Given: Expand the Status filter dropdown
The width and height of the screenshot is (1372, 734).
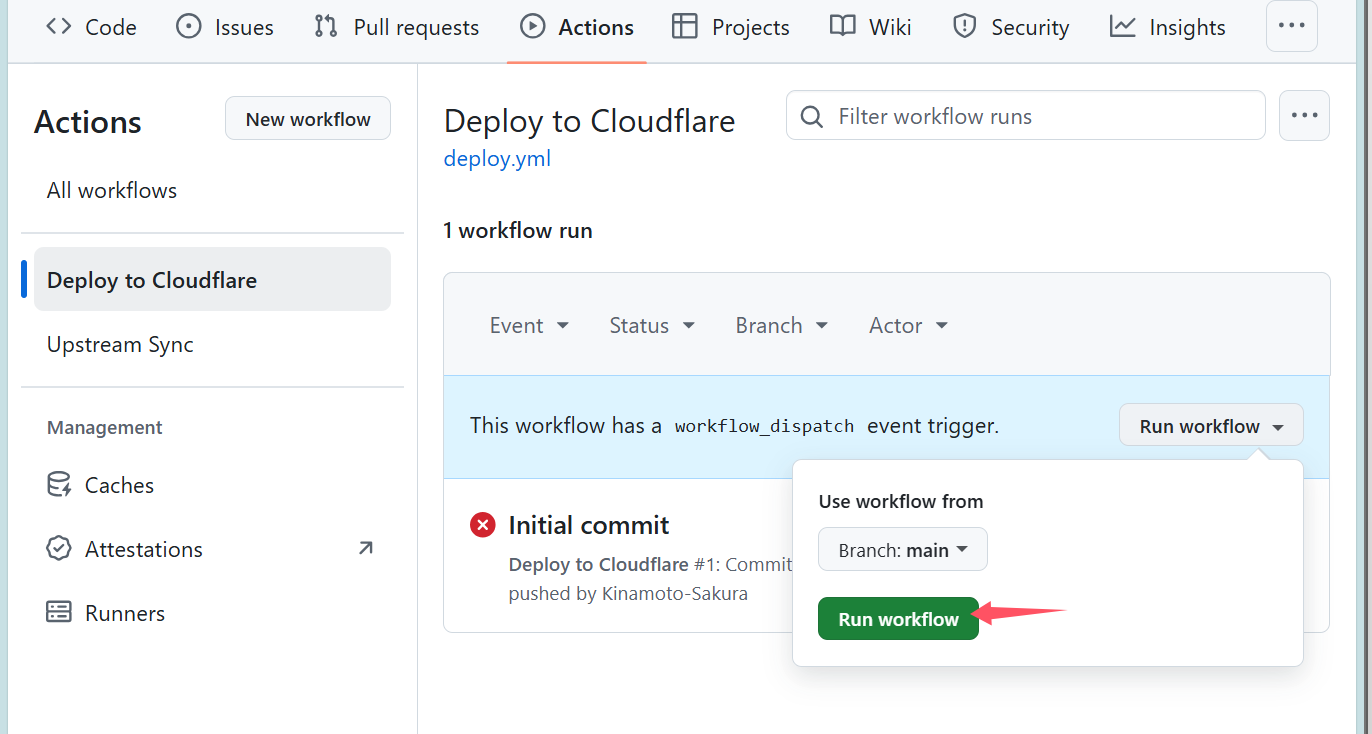Looking at the screenshot, I should pyautogui.click(x=652, y=325).
